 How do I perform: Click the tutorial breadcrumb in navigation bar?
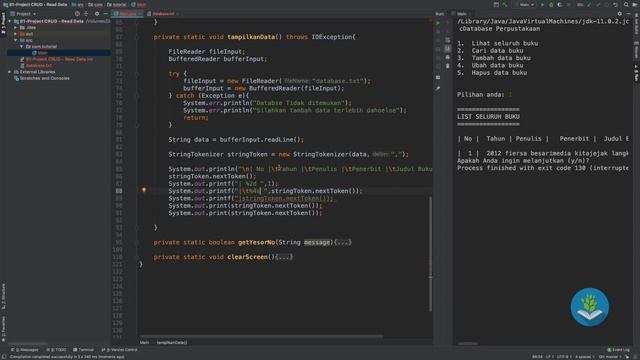point(117,4)
